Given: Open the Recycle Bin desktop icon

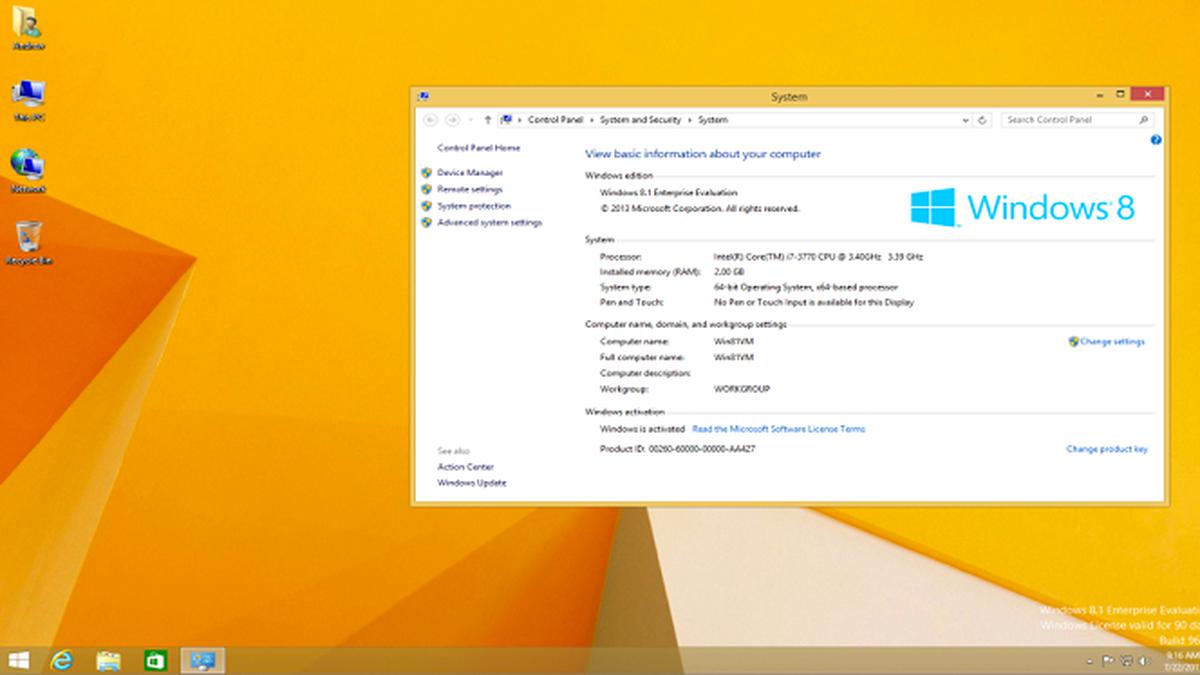Looking at the screenshot, I should pos(28,240).
